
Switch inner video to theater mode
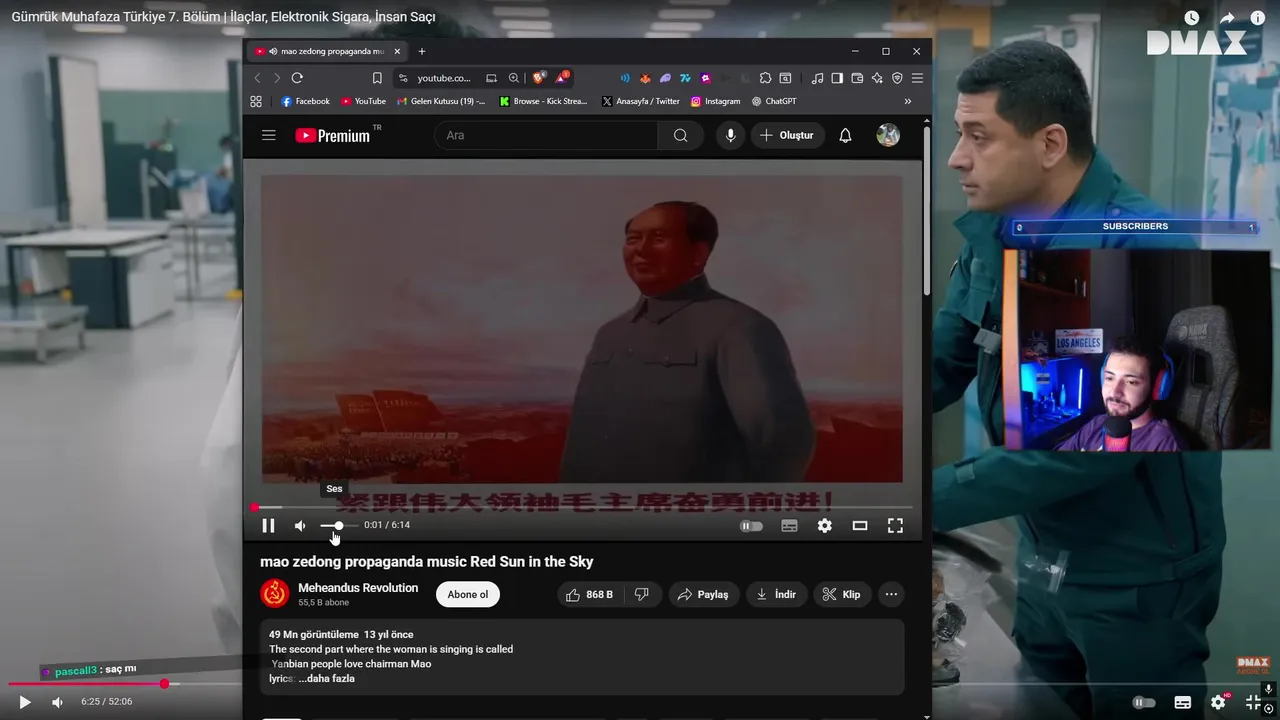(860, 525)
